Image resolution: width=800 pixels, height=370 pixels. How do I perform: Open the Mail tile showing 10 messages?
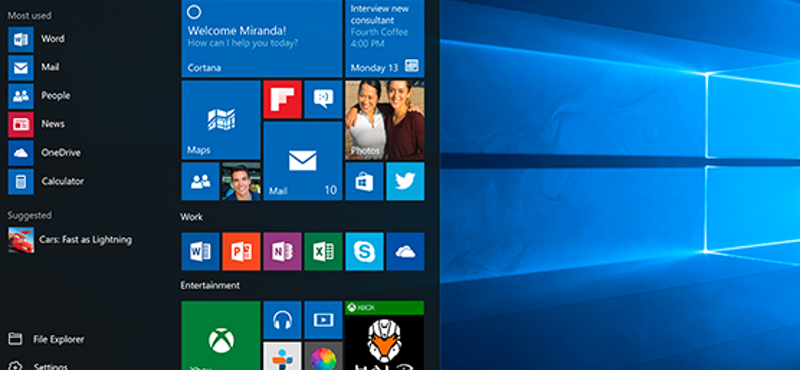303,161
